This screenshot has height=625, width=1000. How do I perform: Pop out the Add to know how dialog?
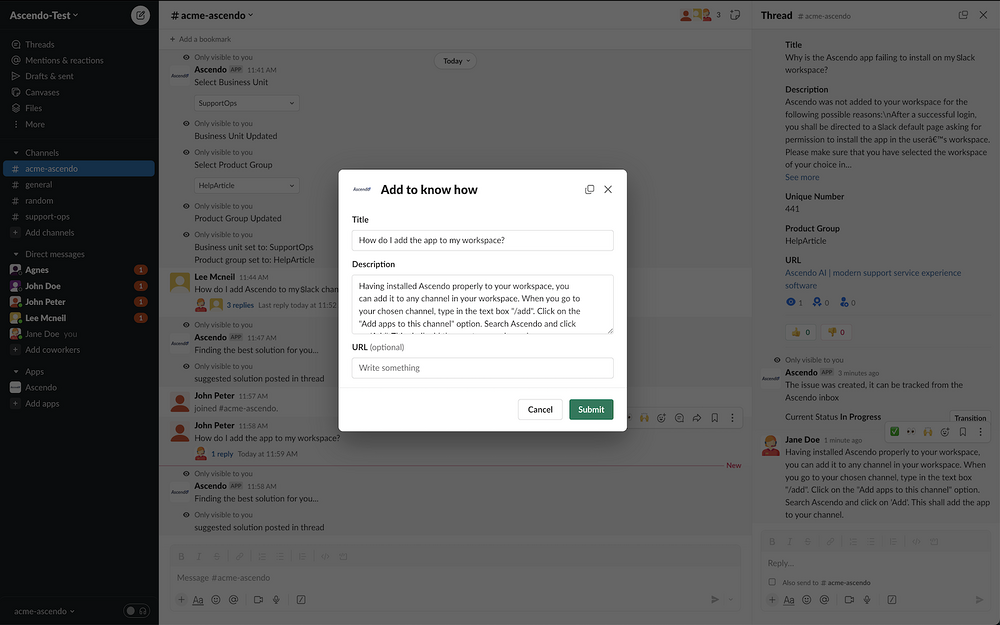coord(589,189)
